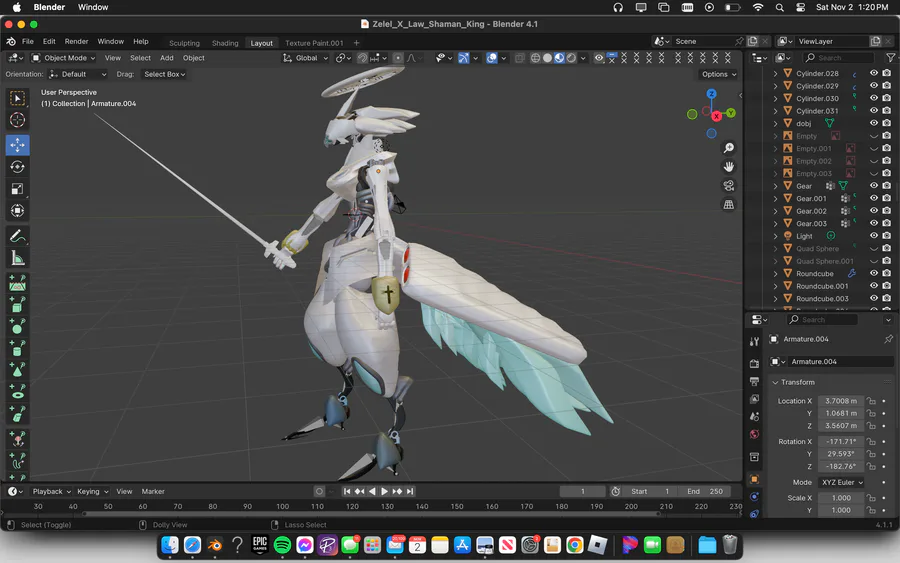The width and height of the screenshot is (900, 563).
Task: Open rotation Mode XYZ Euler dropdown
Action: pyautogui.click(x=842, y=483)
